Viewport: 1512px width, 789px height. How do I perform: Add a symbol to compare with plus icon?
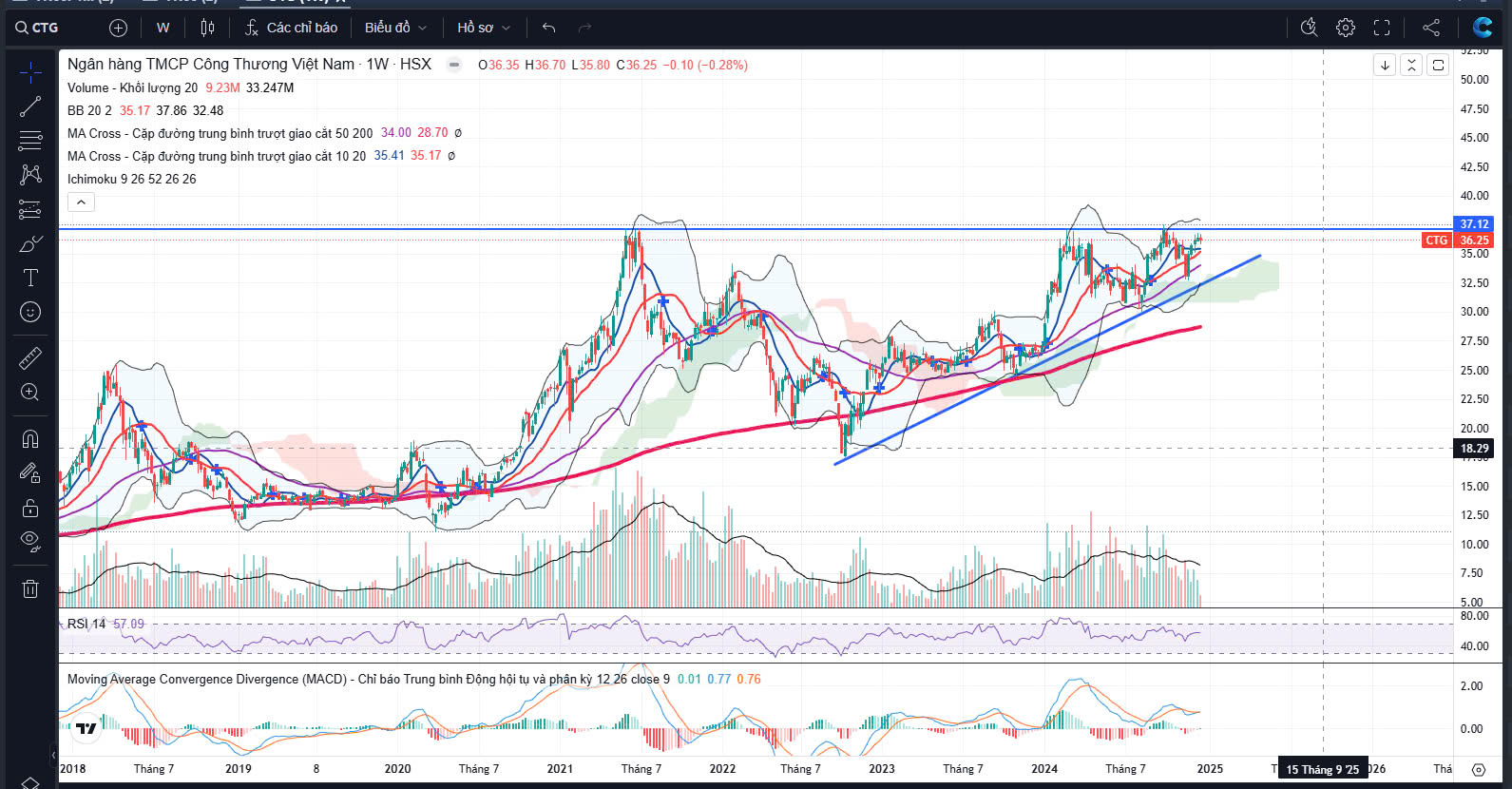pyautogui.click(x=118, y=28)
